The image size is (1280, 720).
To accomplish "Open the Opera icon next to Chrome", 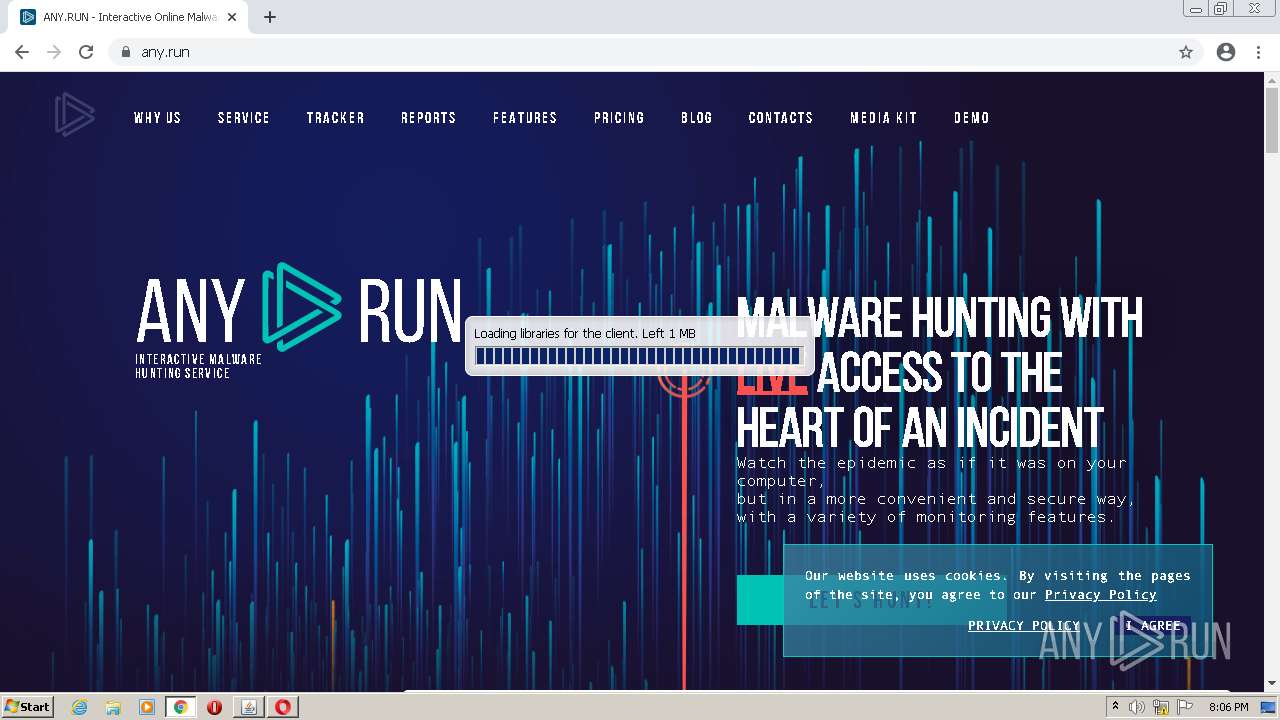I will click(215, 707).
